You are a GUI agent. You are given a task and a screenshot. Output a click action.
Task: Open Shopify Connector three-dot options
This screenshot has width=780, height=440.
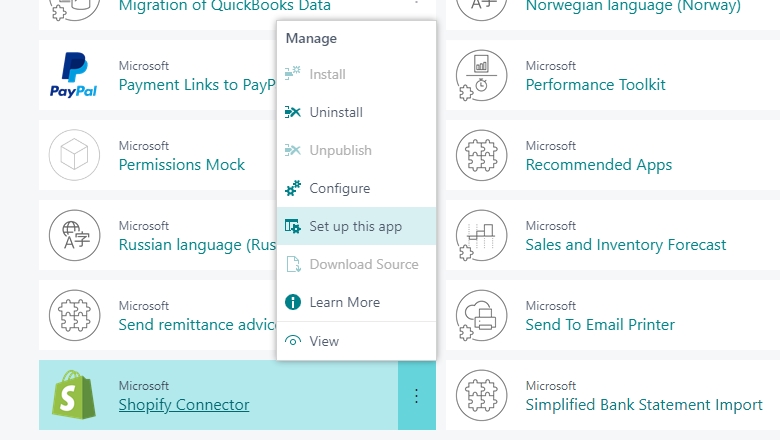click(x=416, y=395)
